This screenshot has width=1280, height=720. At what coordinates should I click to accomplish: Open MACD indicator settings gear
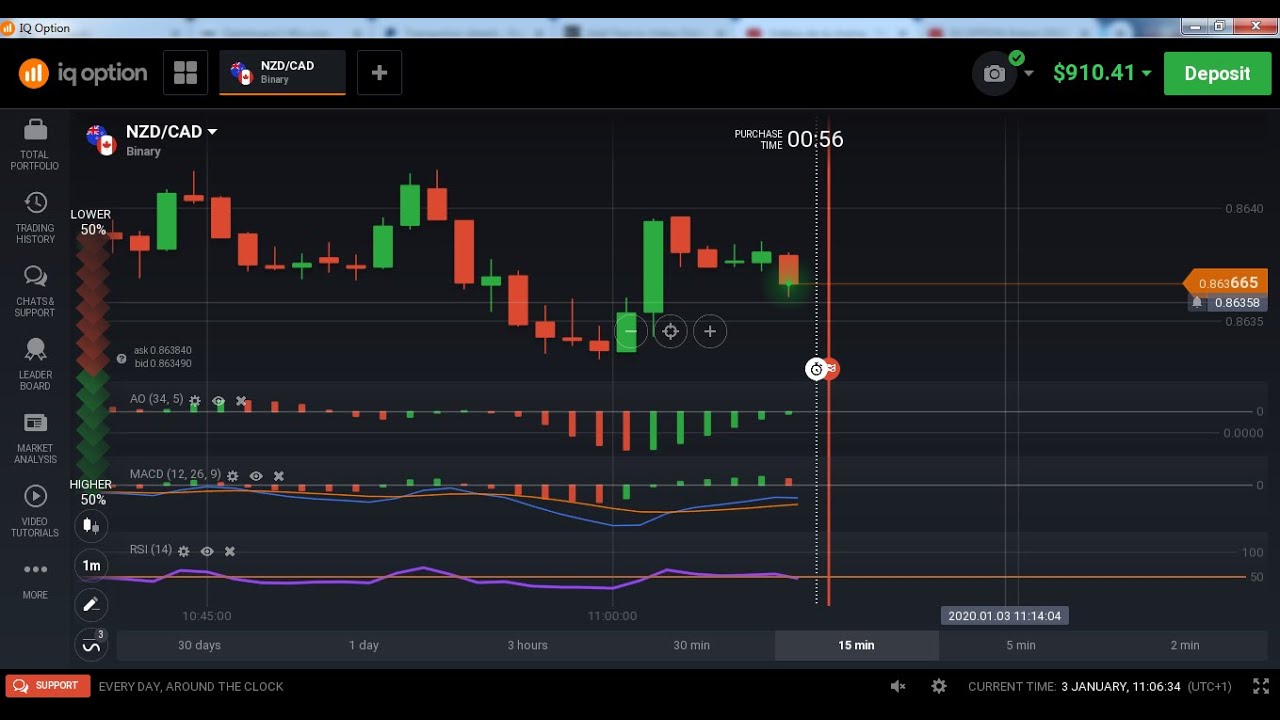(233, 477)
